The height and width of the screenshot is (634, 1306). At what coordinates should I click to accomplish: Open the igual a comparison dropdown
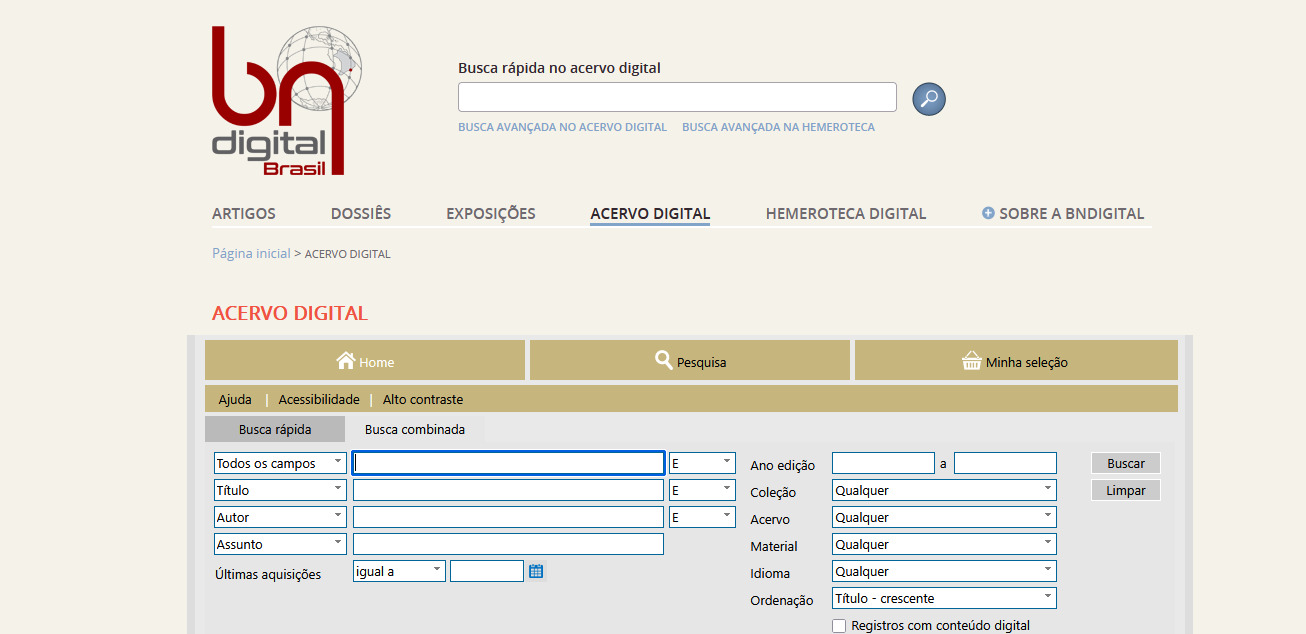(398, 570)
